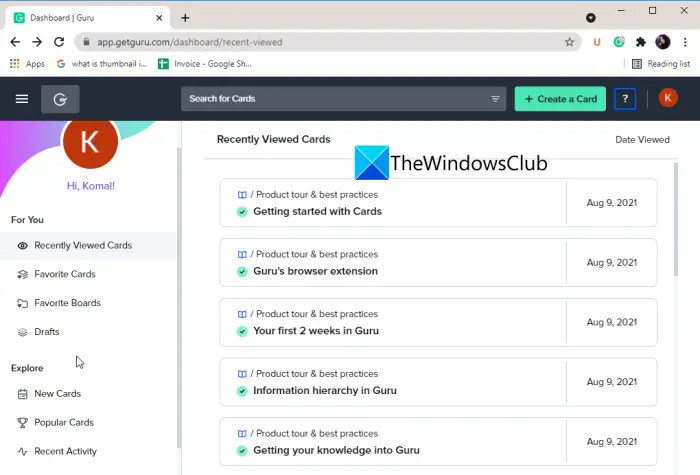Open search filter options icon
The image size is (700, 475).
point(495,99)
